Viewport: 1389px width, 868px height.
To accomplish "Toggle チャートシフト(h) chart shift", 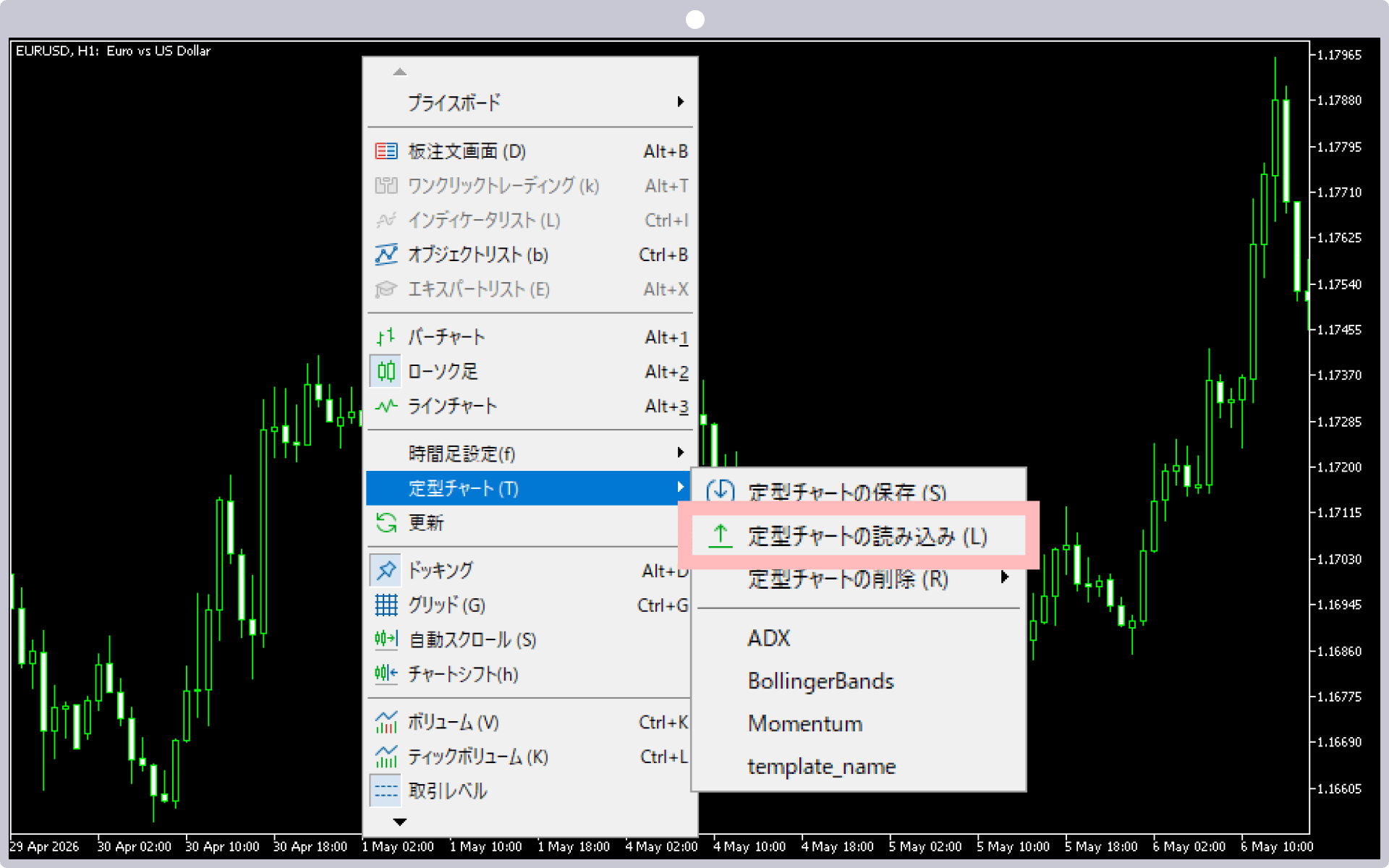I will 530,674.
